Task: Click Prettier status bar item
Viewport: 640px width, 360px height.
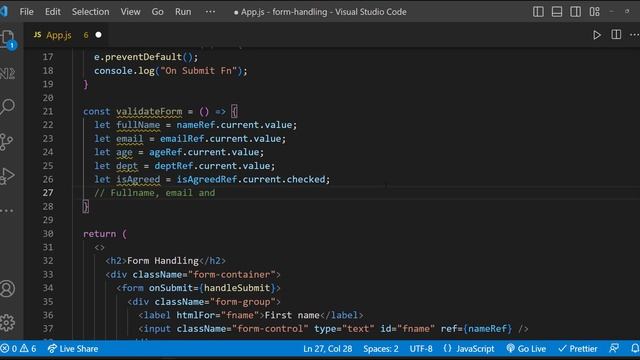Action: [578, 349]
